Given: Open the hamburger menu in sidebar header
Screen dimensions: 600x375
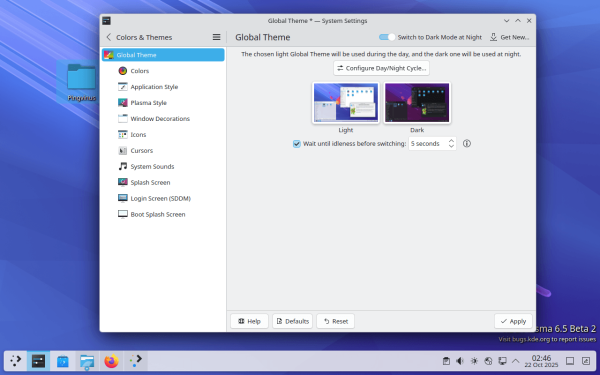Looking at the screenshot, I should [216, 37].
